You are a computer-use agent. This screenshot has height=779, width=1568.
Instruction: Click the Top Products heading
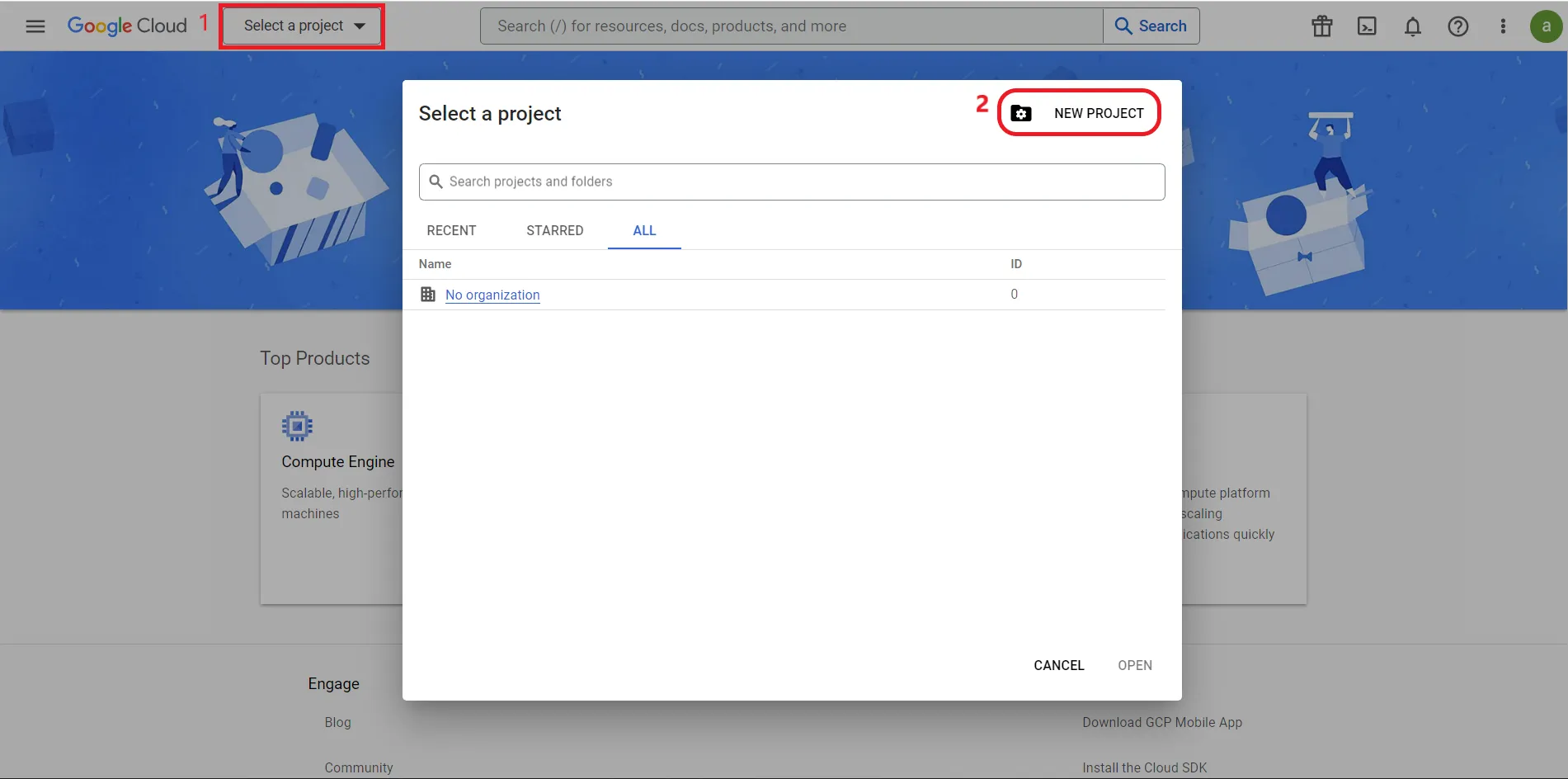coord(315,358)
